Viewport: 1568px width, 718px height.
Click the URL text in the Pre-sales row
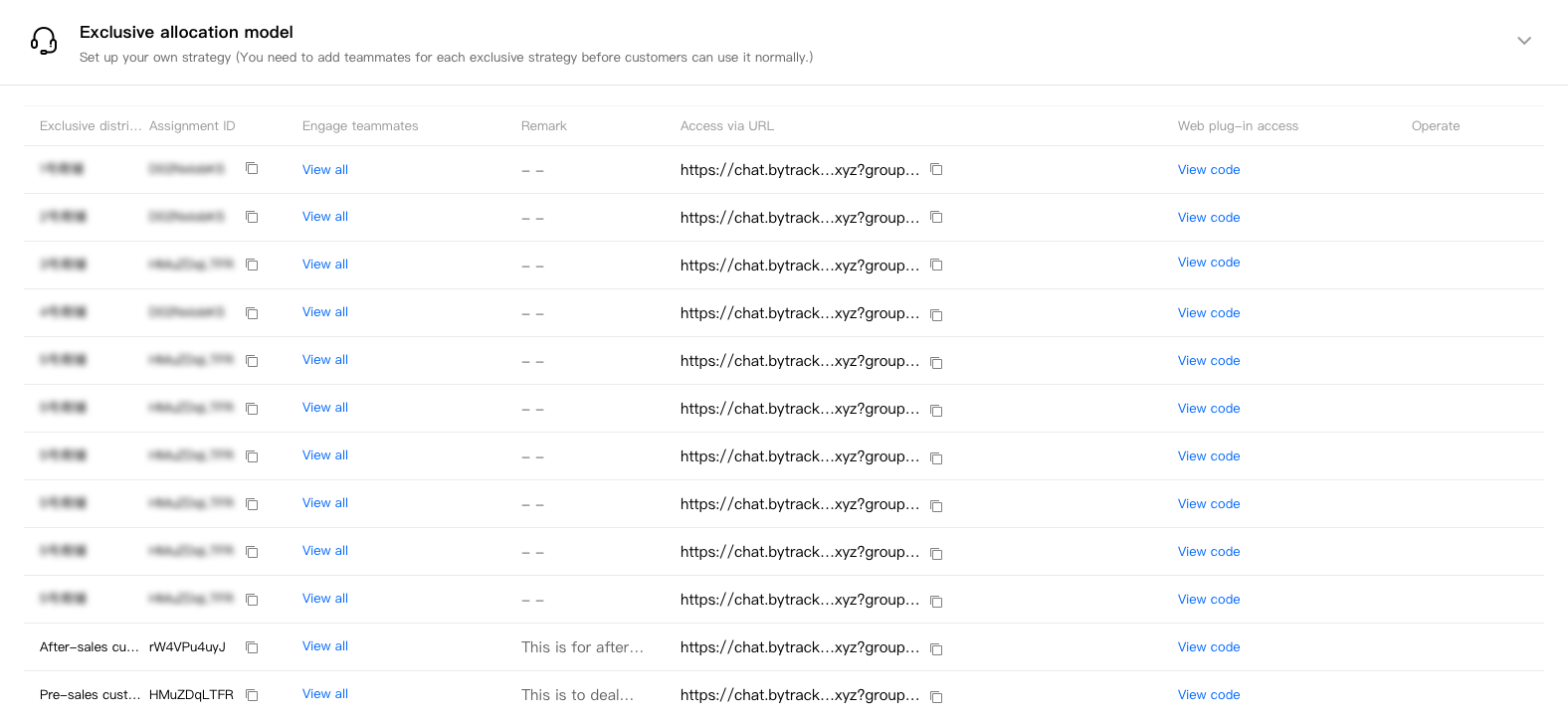[x=800, y=695]
